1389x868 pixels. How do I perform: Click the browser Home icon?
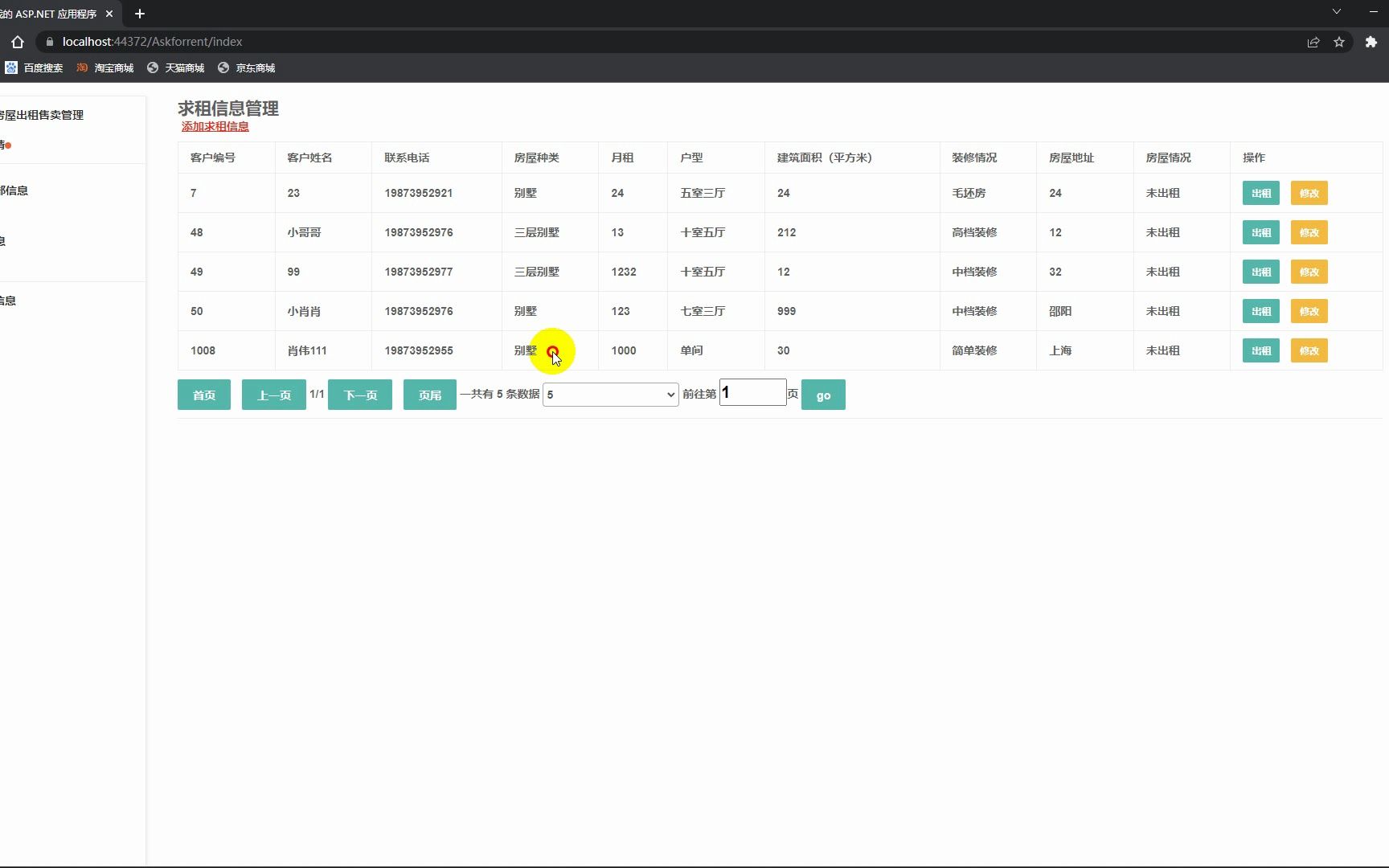(x=18, y=42)
